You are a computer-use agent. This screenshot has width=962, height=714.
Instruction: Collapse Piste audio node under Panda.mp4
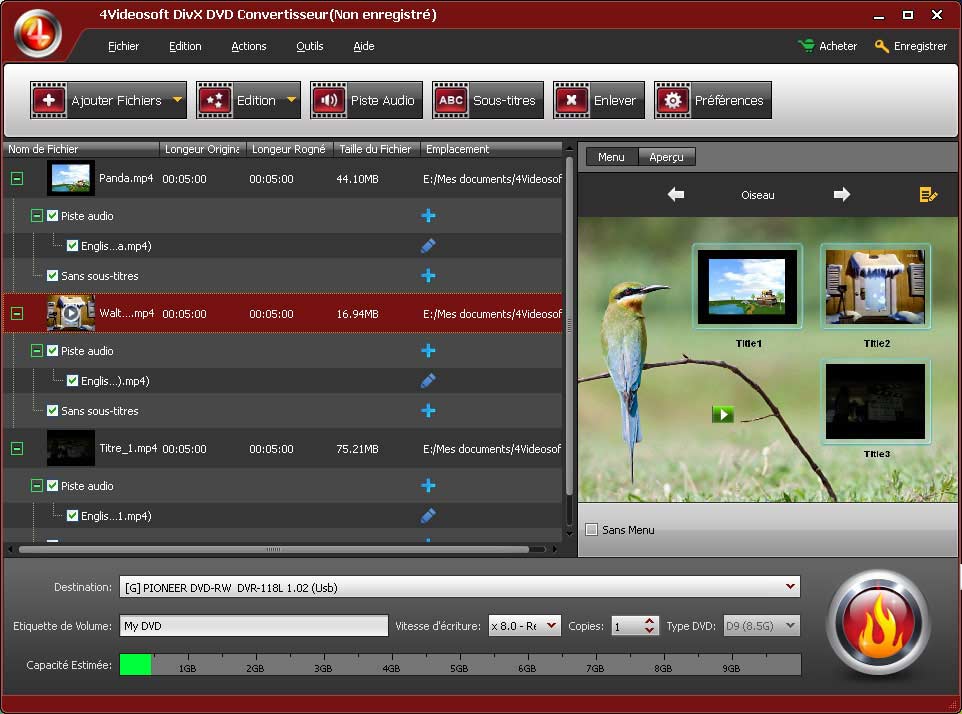(x=37, y=215)
